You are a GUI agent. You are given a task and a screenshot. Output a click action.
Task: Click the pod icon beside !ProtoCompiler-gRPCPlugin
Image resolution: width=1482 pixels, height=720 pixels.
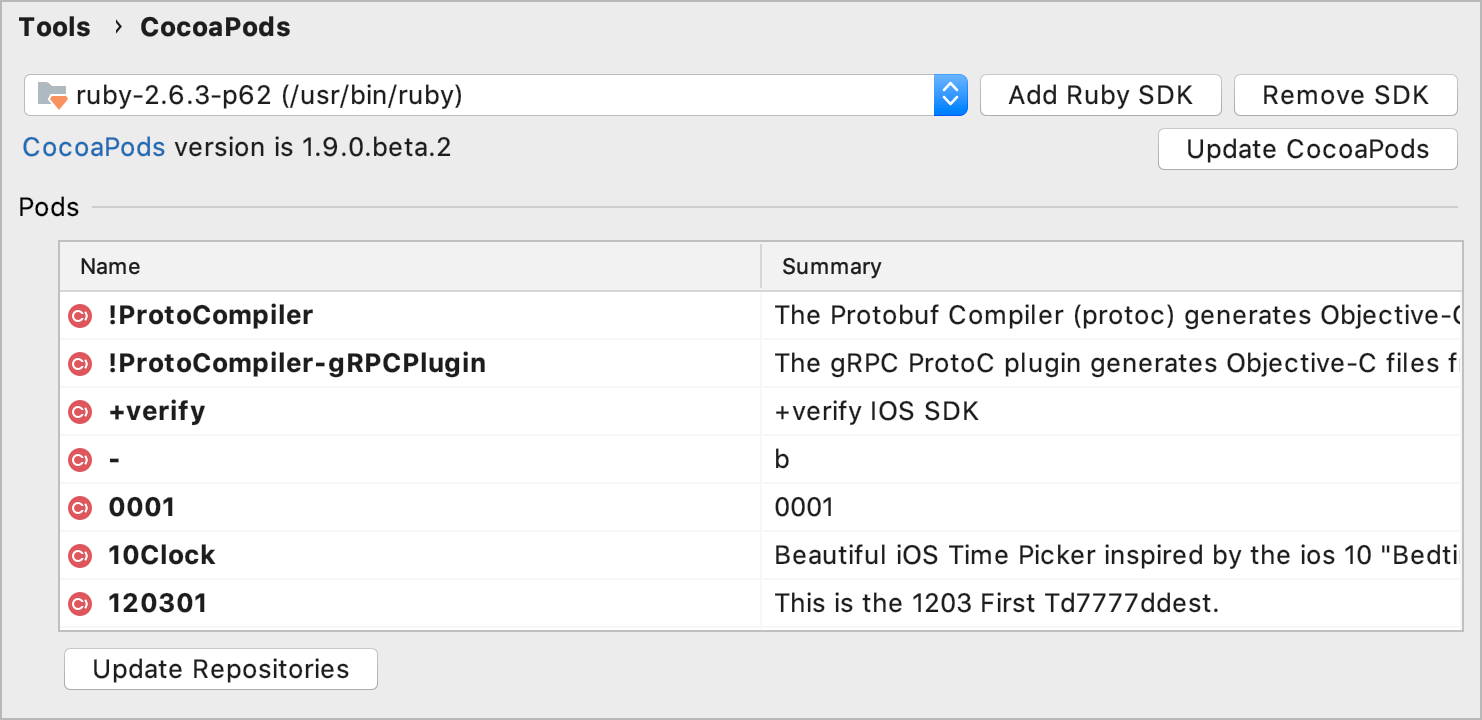point(79,364)
